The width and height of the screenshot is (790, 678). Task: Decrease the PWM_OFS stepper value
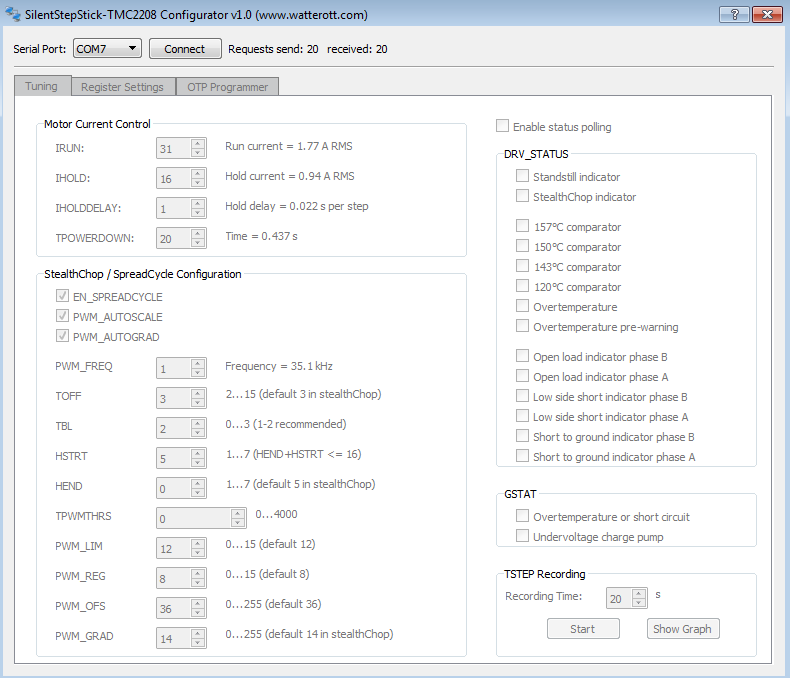199,613
